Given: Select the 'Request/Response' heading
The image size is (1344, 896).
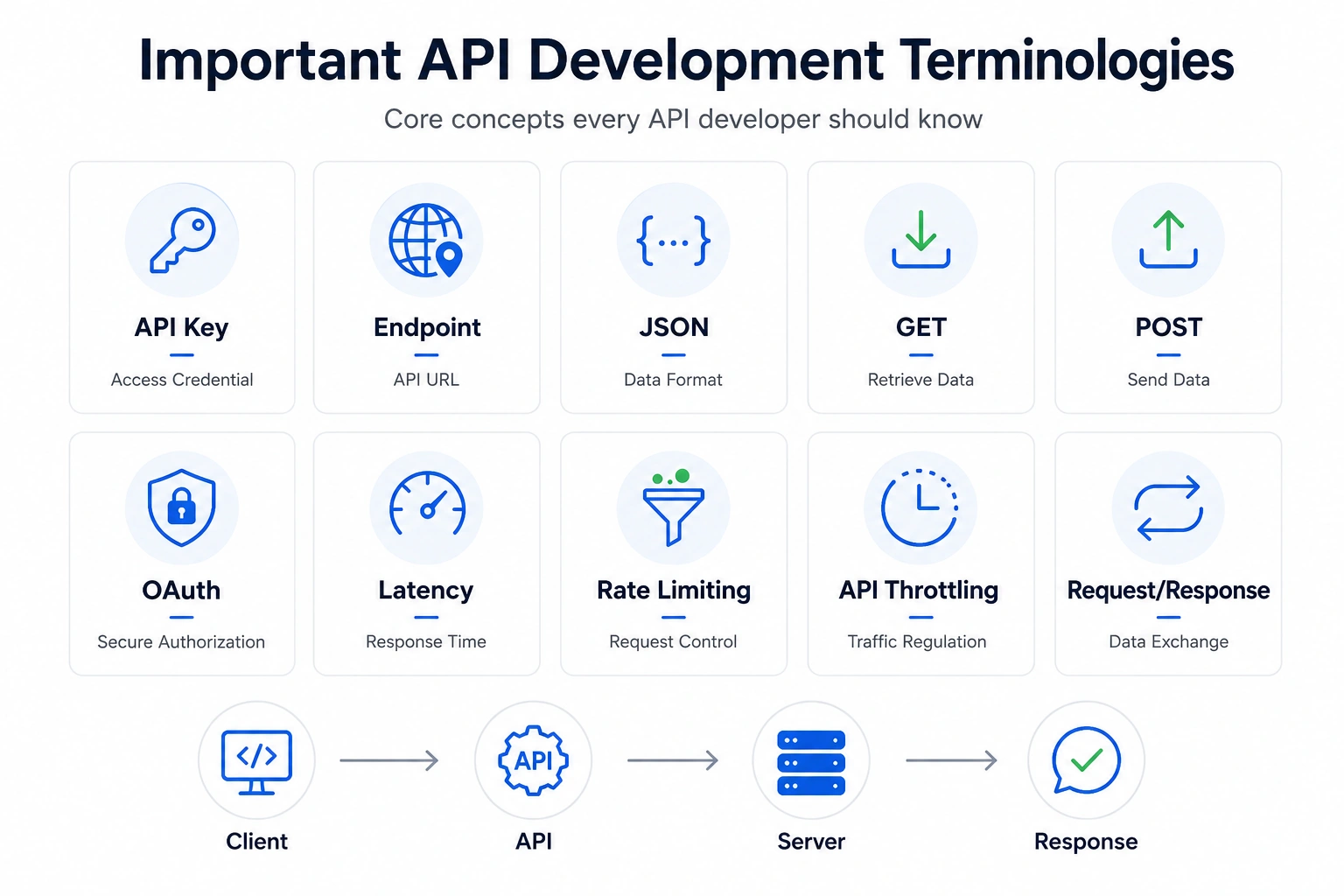Looking at the screenshot, I should [1168, 591].
